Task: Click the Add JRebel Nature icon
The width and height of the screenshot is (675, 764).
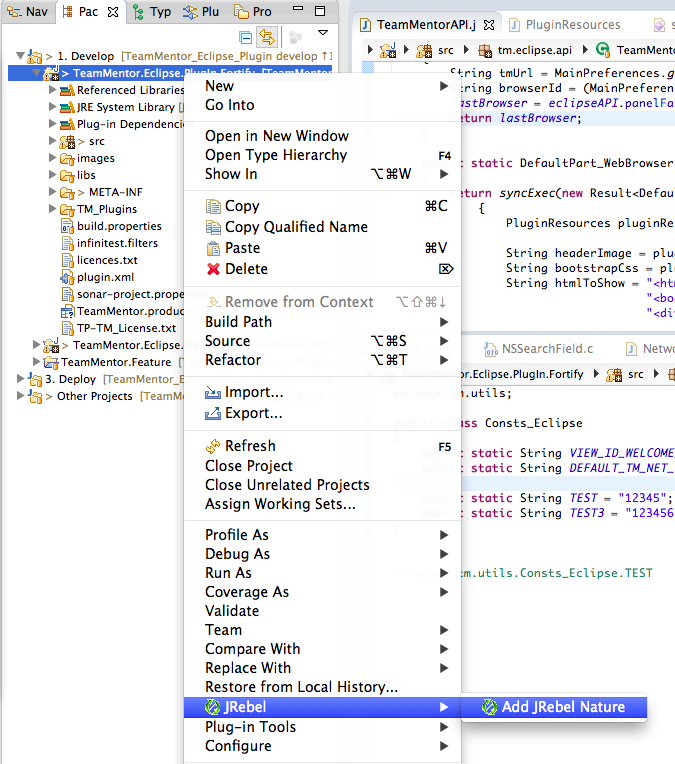Action: (x=489, y=707)
